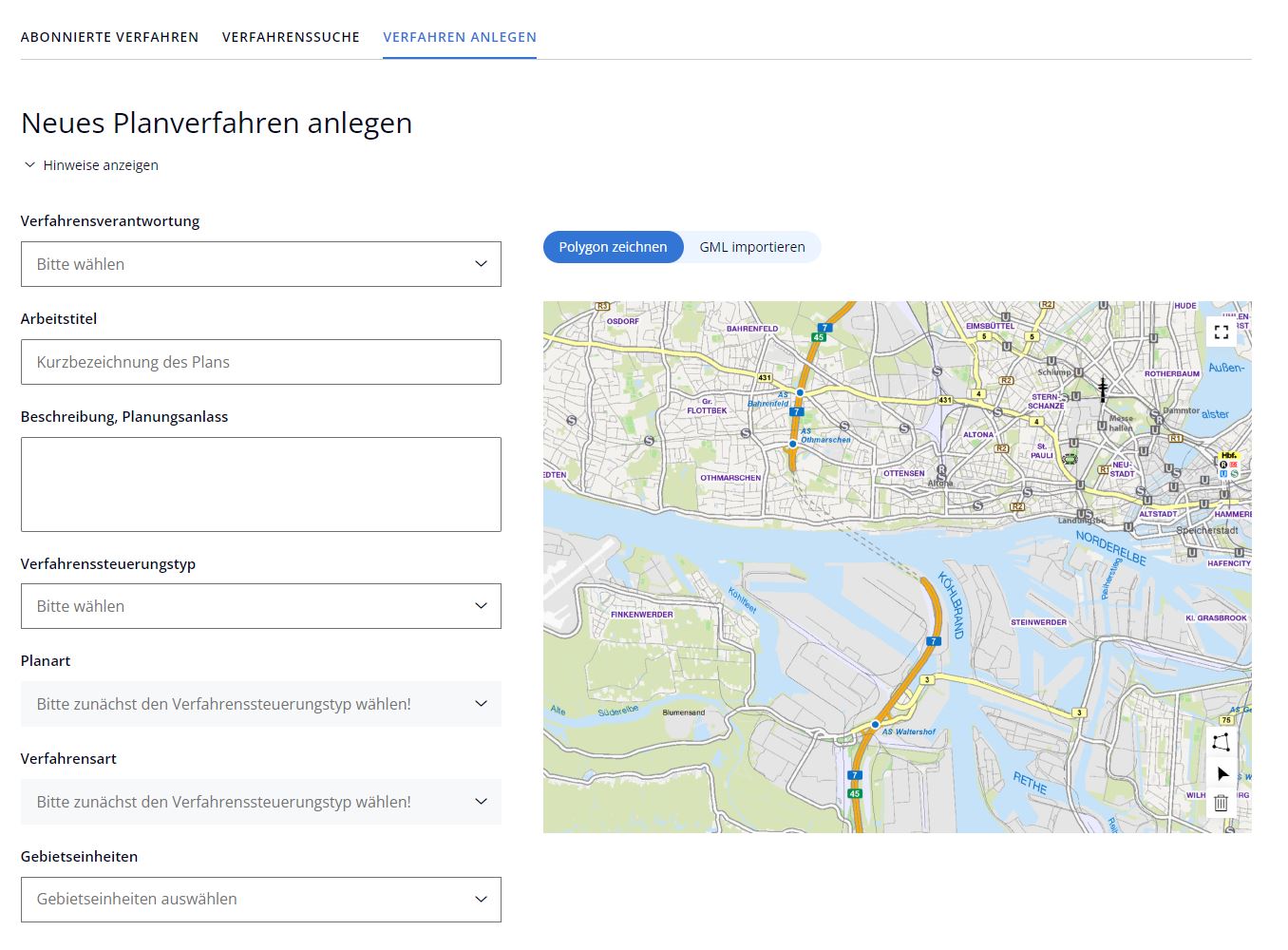The image size is (1288, 950).
Task: Click the U-Bahn symbol near the Hbf label
Action: point(1222,473)
